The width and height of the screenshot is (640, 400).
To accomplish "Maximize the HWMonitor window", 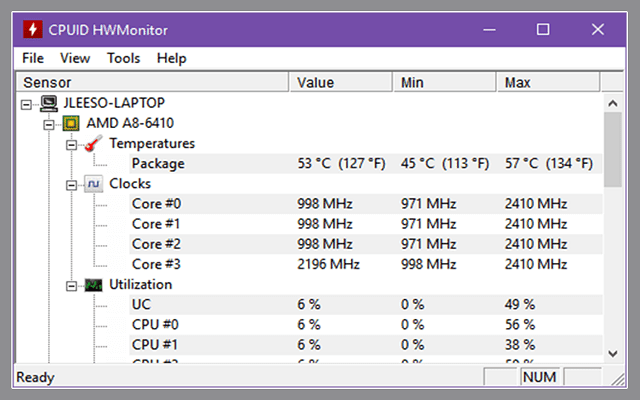I will pyautogui.click(x=543, y=30).
